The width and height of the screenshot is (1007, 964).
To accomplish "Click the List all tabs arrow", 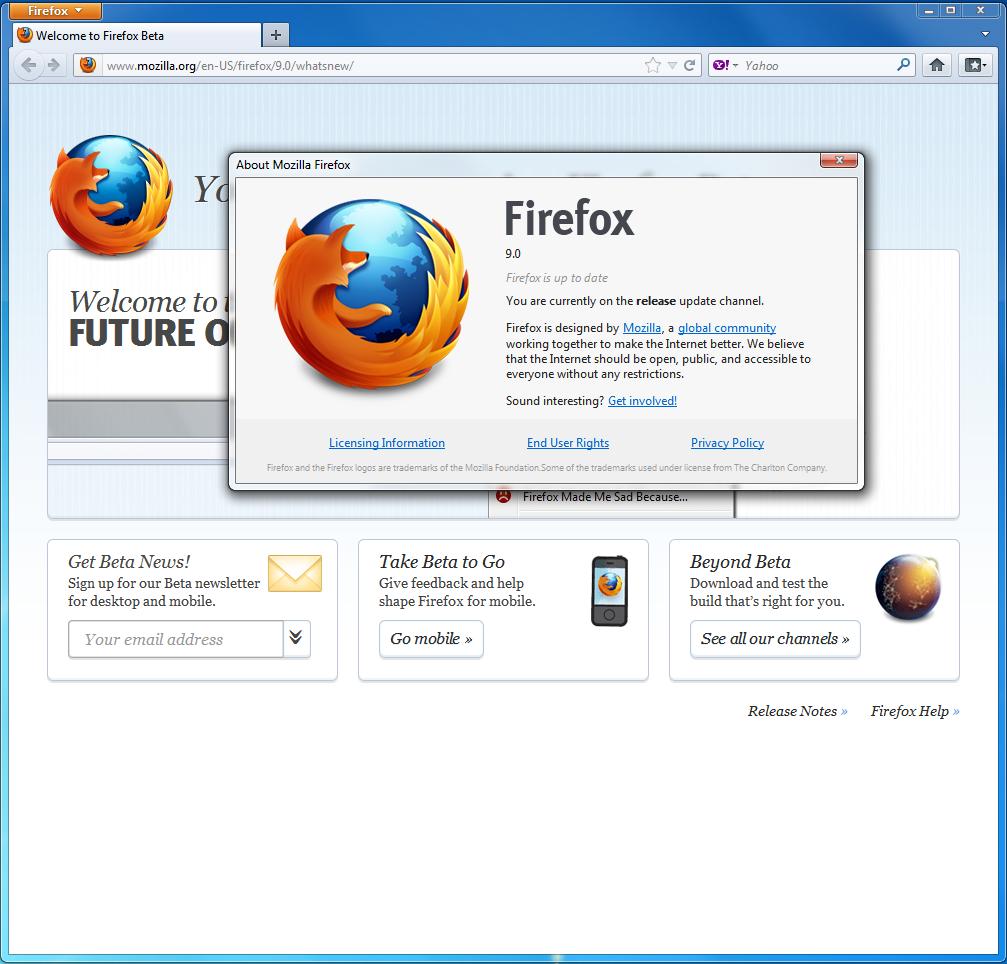I will tap(985, 34).
